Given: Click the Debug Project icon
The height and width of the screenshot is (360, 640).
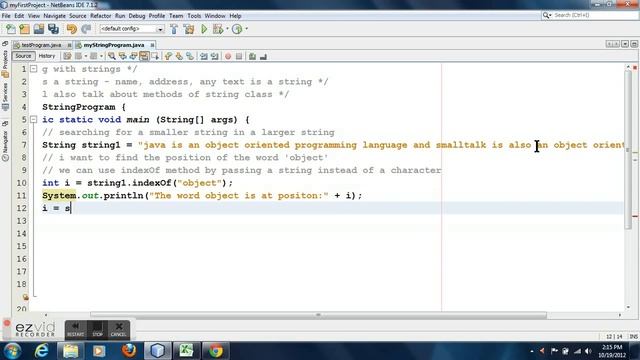Looking at the screenshot, I should tap(217, 29).
